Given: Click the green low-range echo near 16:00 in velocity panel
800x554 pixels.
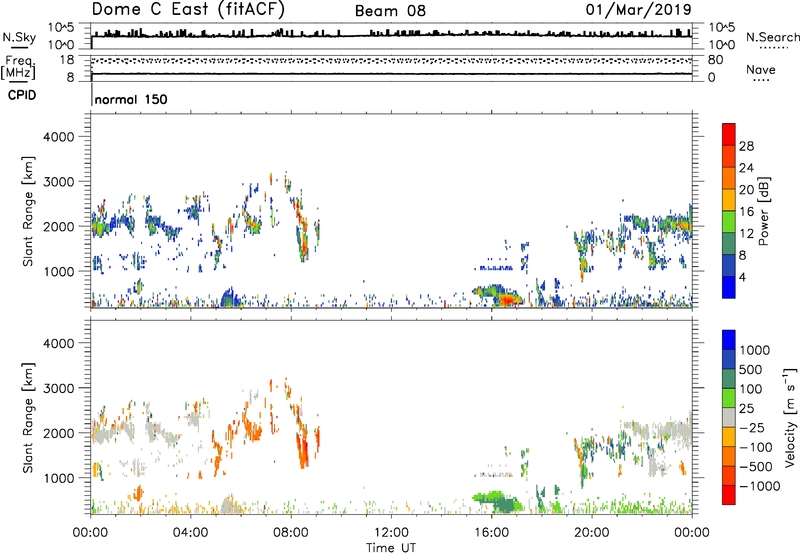Looking at the screenshot, I should (x=492, y=497).
